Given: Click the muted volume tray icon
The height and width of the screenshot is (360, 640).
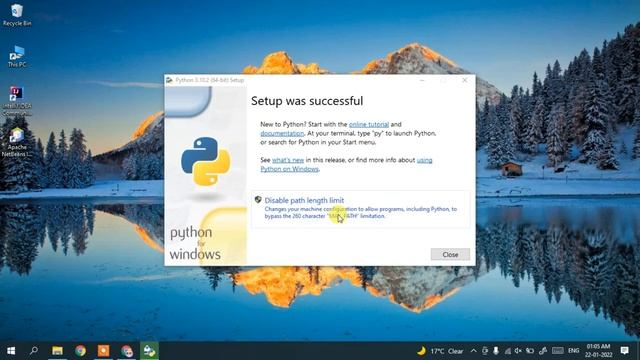Looking at the screenshot, I should coord(518,351).
